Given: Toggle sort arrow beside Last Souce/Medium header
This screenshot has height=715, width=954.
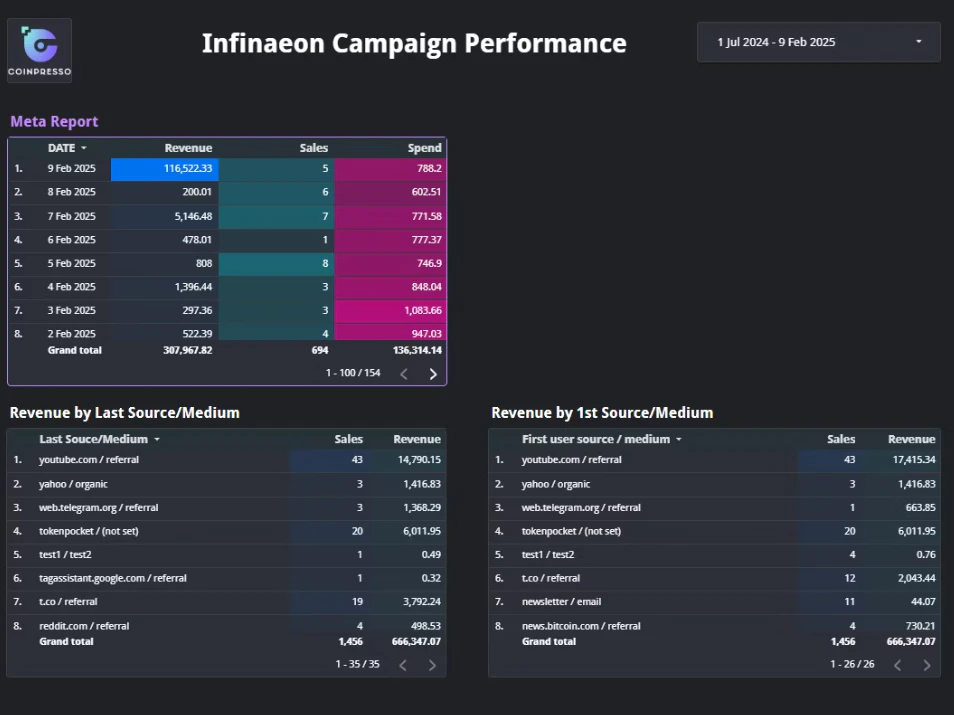Looking at the screenshot, I should point(157,439).
